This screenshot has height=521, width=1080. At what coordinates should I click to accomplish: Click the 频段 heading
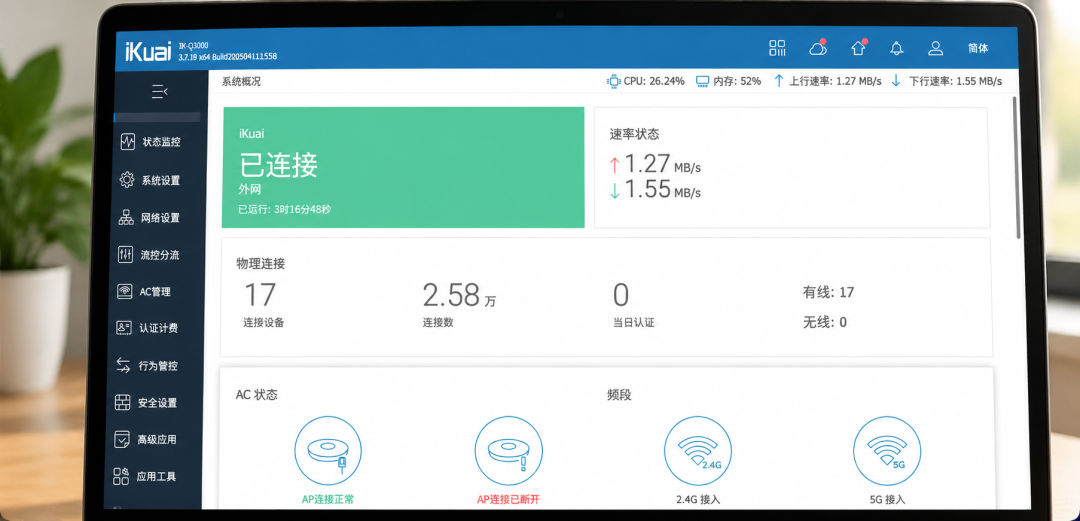[x=619, y=395]
